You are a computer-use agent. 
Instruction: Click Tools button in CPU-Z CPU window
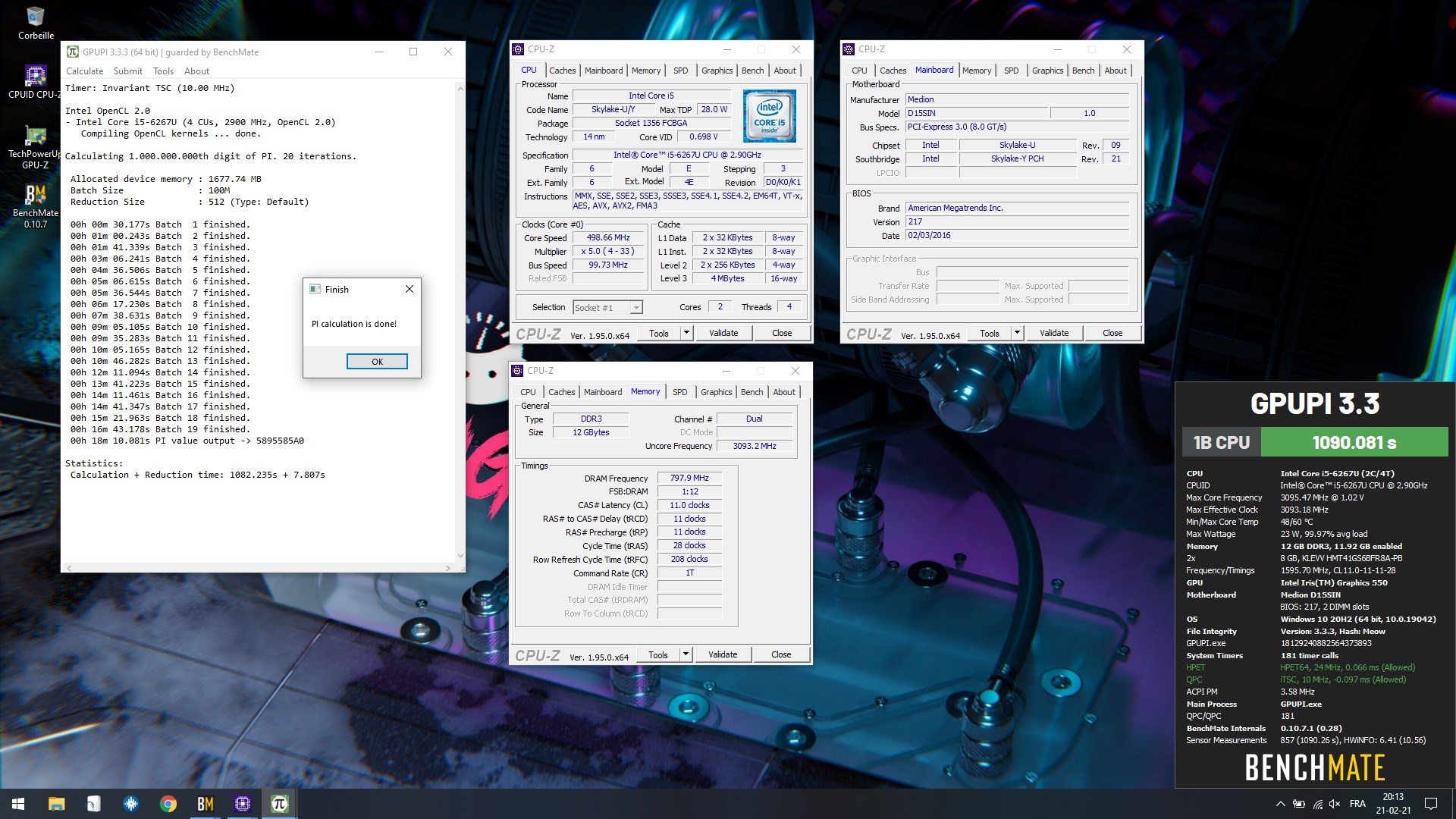coord(659,333)
